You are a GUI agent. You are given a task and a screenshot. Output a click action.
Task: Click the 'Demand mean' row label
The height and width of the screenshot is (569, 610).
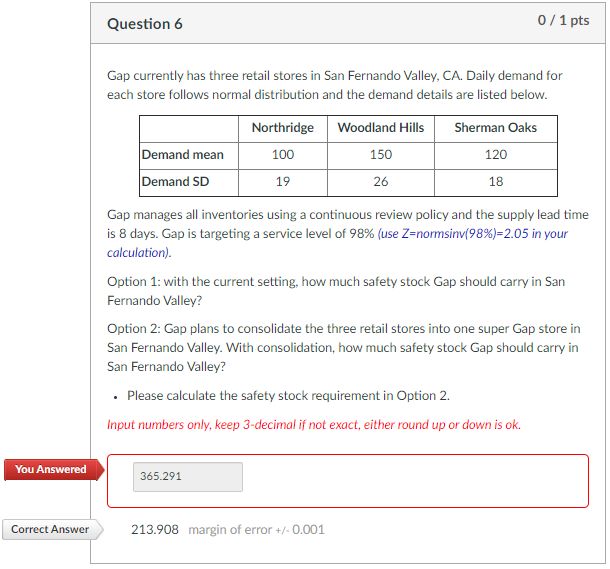(x=183, y=155)
